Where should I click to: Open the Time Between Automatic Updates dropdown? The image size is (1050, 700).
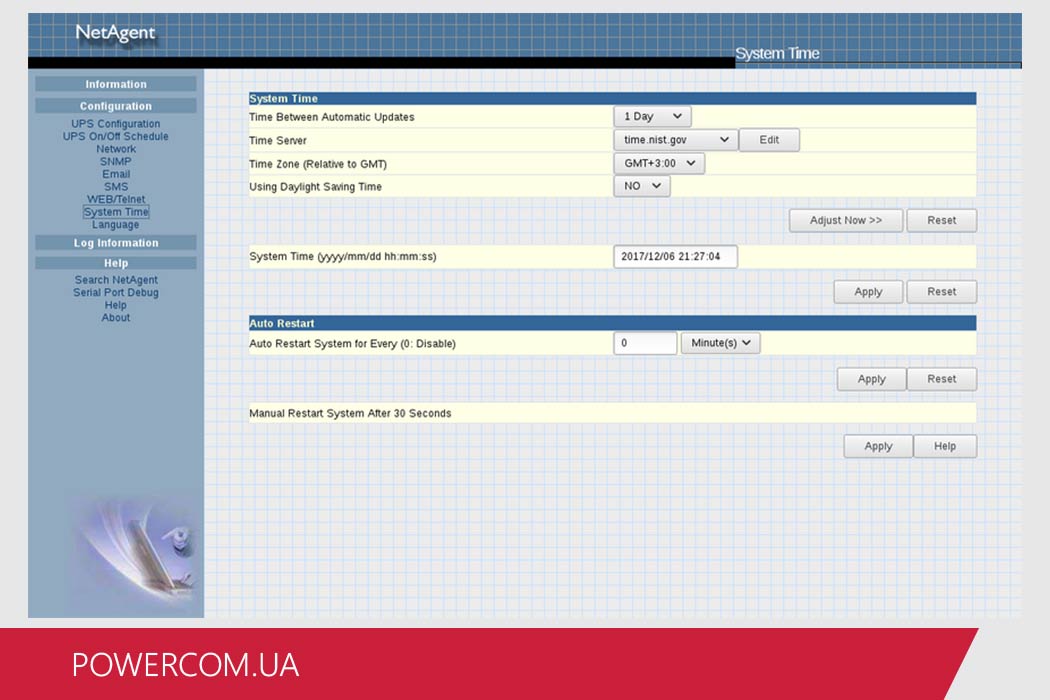(651, 117)
